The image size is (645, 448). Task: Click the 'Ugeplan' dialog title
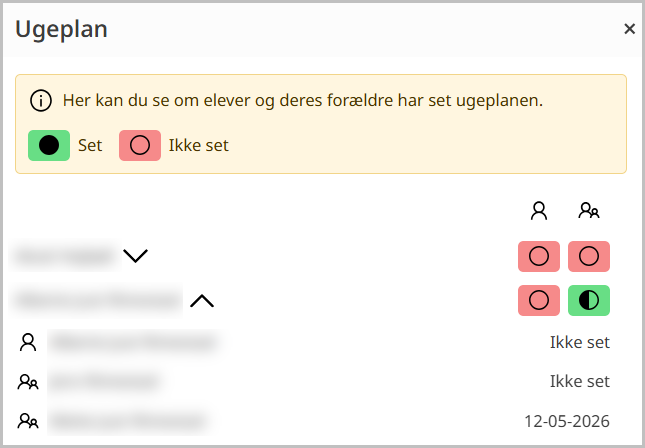click(x=61, y=30)
